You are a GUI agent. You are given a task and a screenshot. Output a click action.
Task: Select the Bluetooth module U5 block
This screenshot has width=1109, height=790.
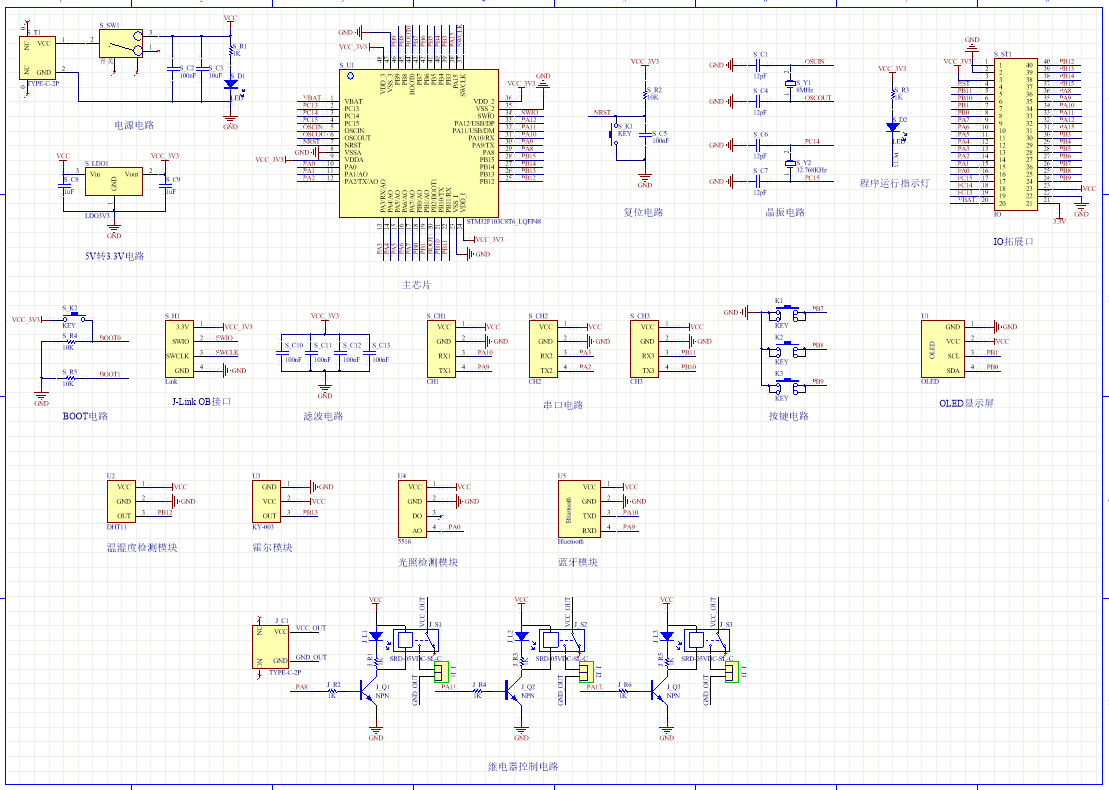579,510
